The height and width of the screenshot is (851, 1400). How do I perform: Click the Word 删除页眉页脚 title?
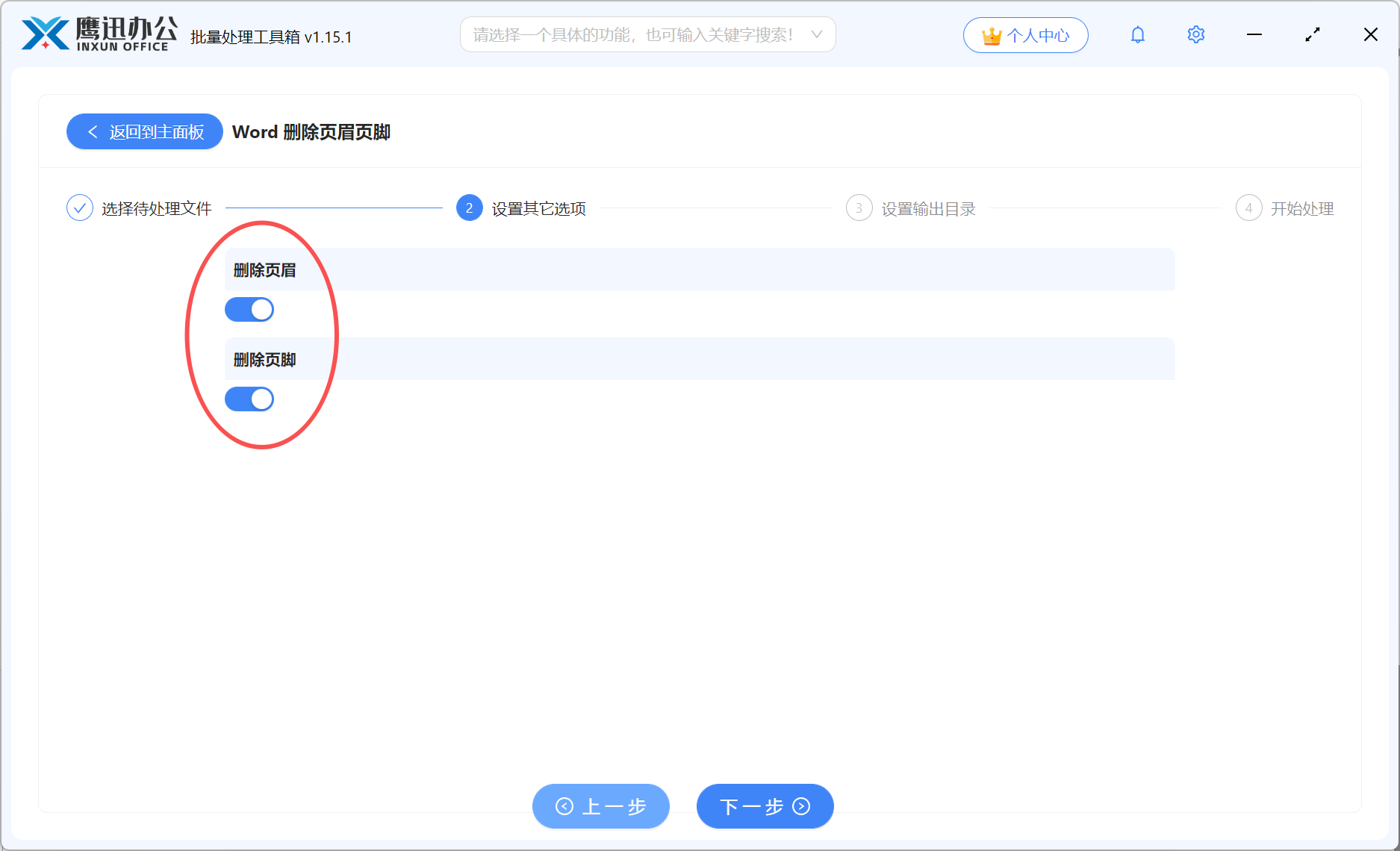311,132
